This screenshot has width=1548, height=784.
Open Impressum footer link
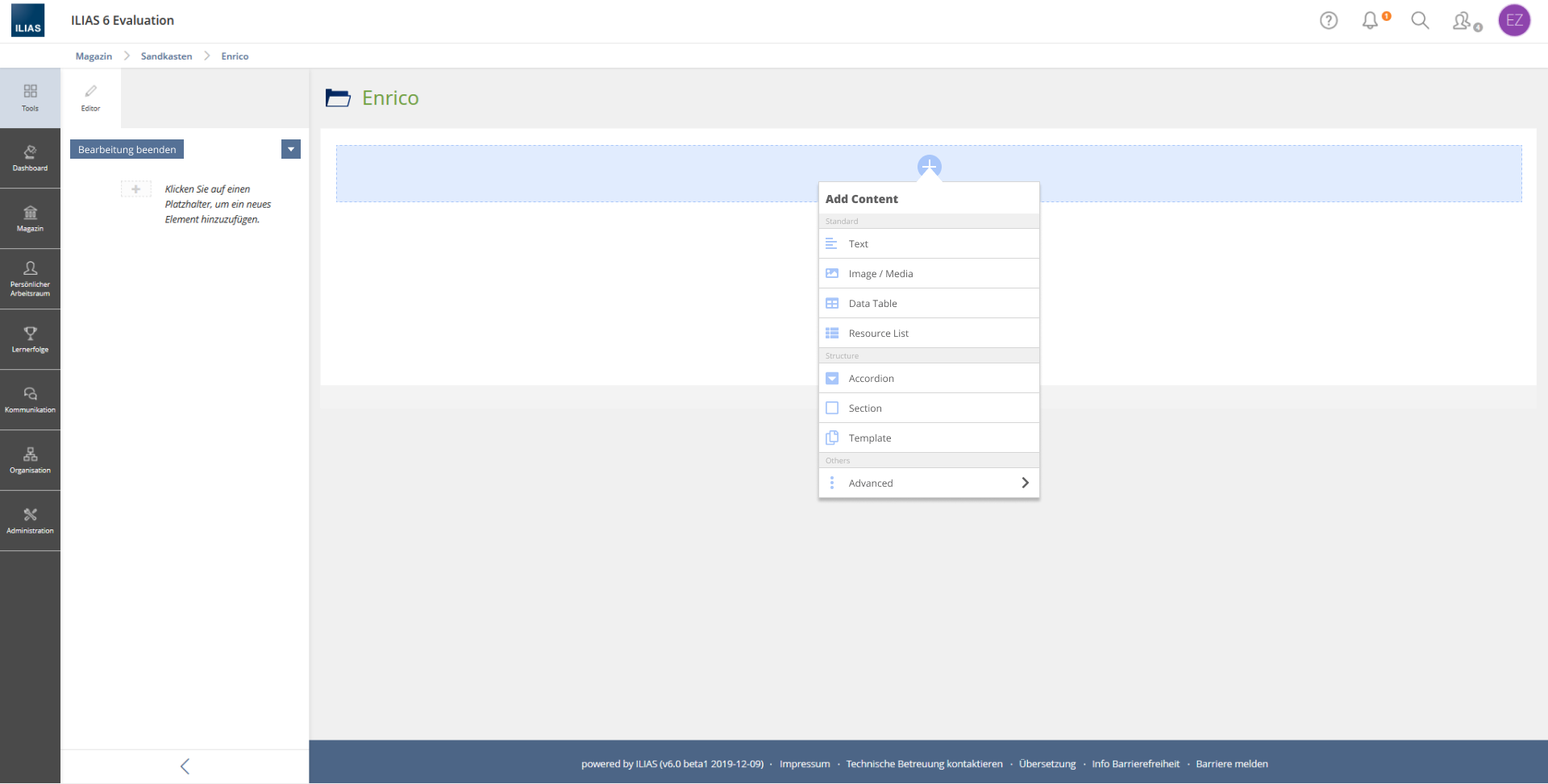tap(804, 764)
